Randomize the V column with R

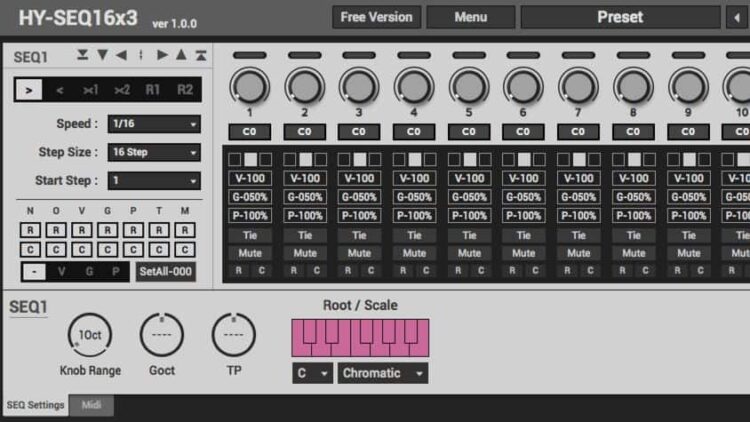[x=82, y=230]
